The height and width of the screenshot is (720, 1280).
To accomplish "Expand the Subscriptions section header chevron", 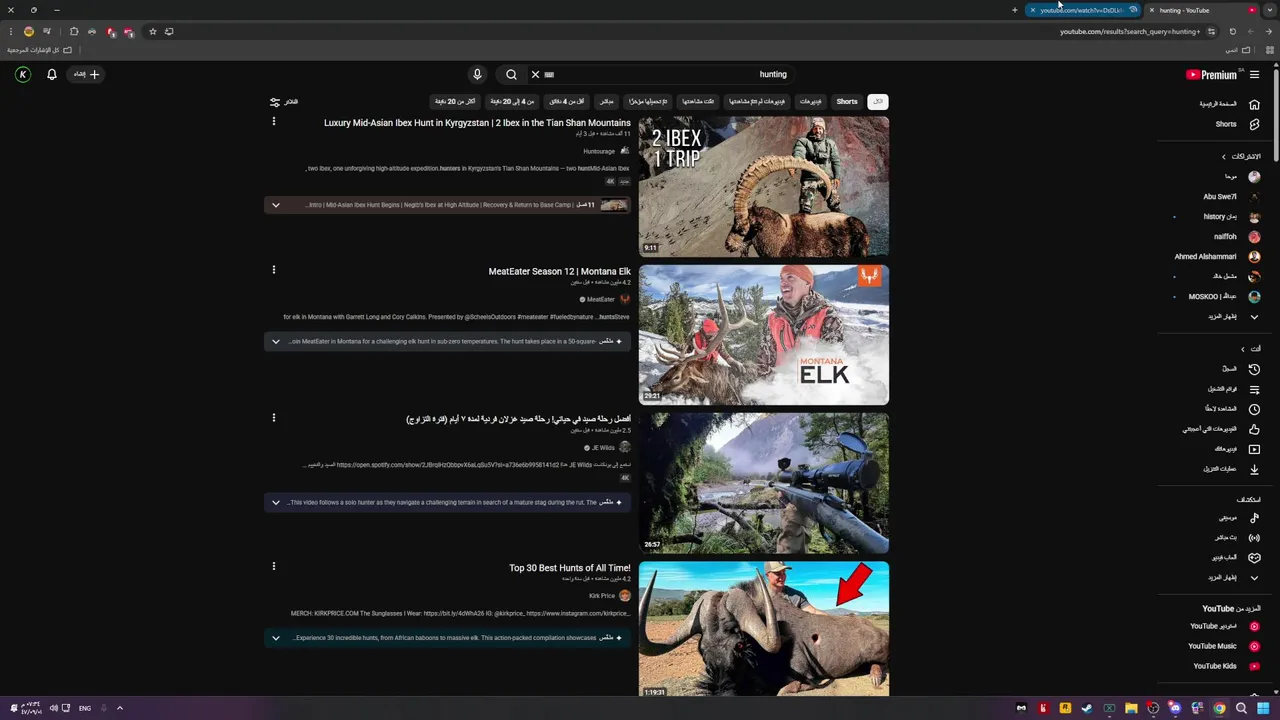I will (x=1223, y=157).
